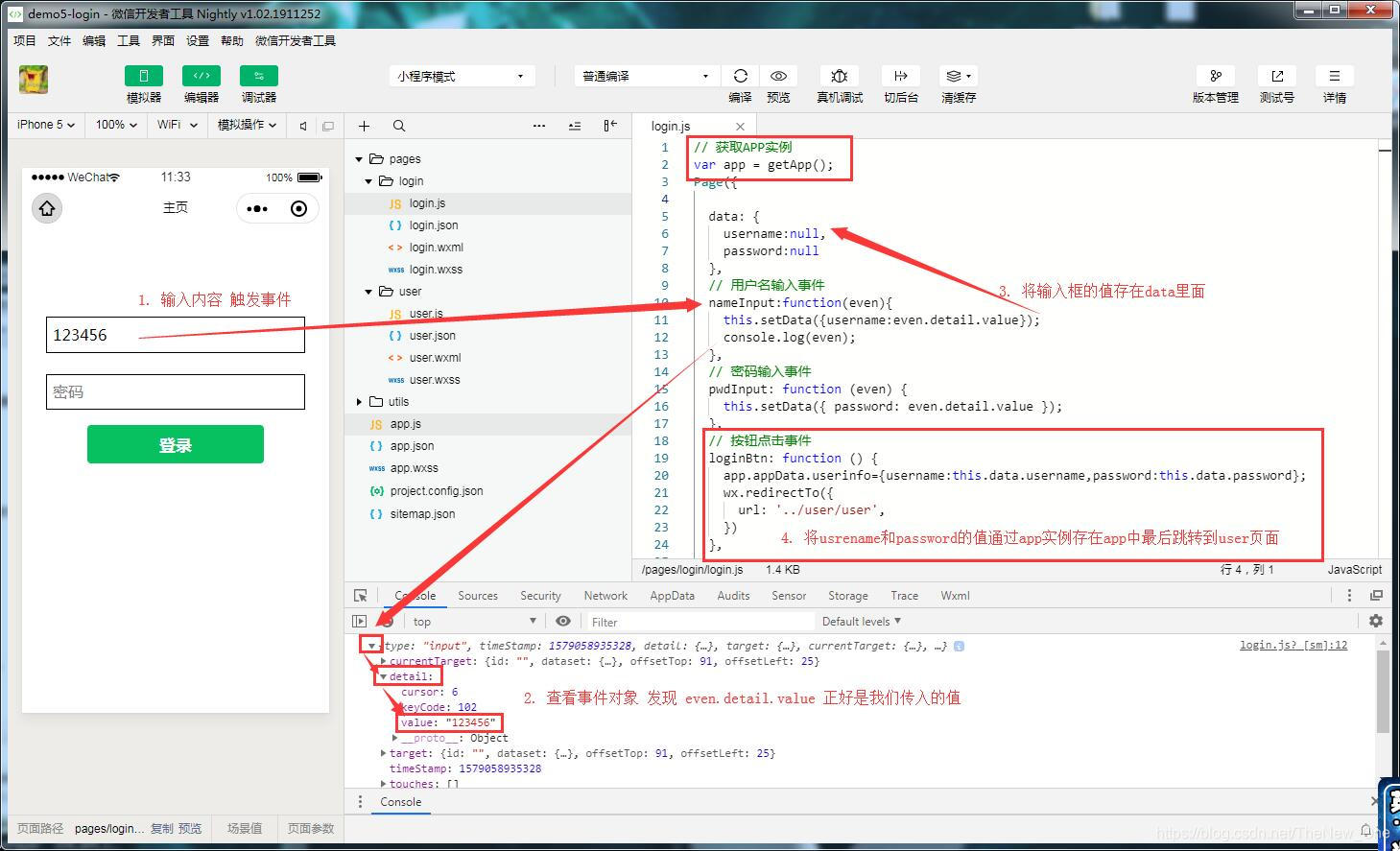Close the login.js editor tab
Screen dimensions: 1400x851
[x=740, y=127]
